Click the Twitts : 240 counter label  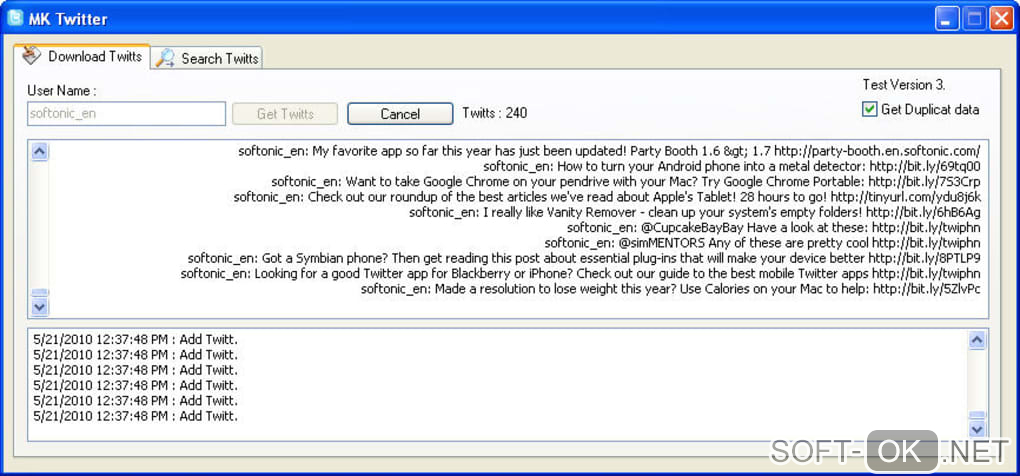pyautogui.click(x=494, y=113)
